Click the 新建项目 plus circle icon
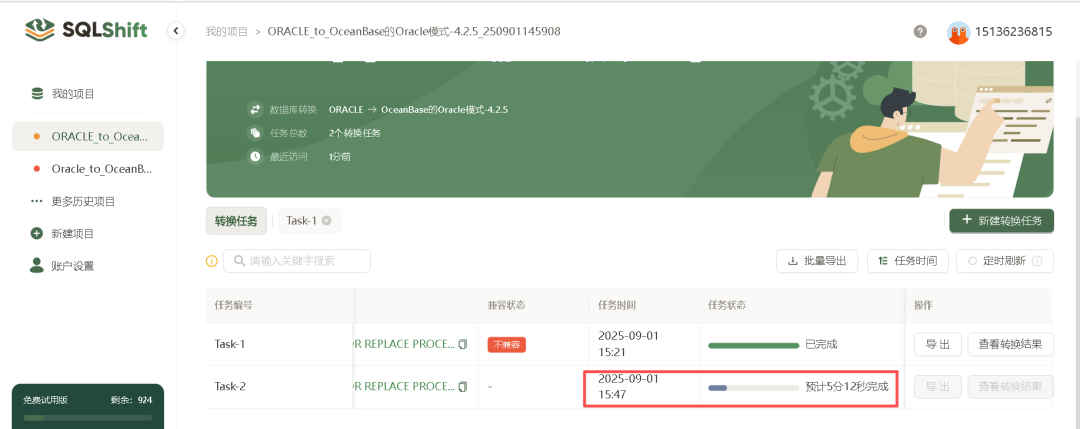The height and width of the screenshot is (429, 1080). pyautogui.click(x=37, y=233)
